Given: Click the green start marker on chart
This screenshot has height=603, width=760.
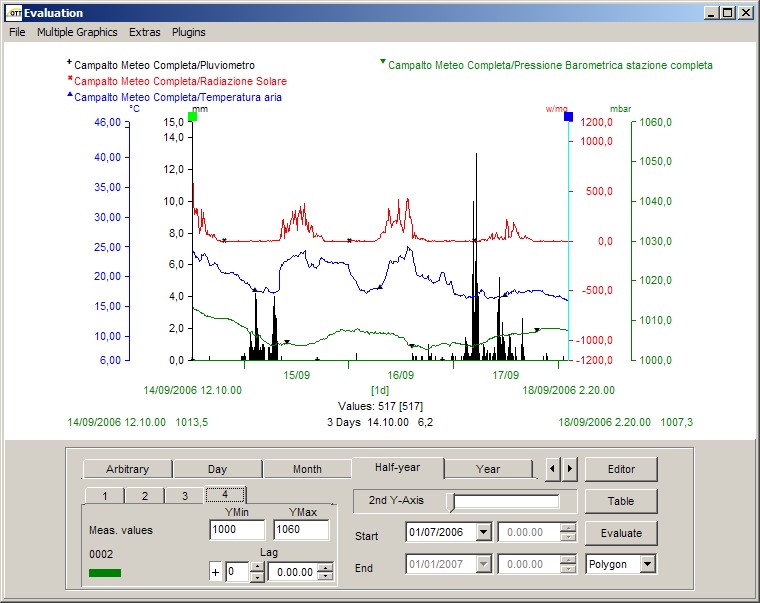Looking at the screenshot, I should point(192,117).
